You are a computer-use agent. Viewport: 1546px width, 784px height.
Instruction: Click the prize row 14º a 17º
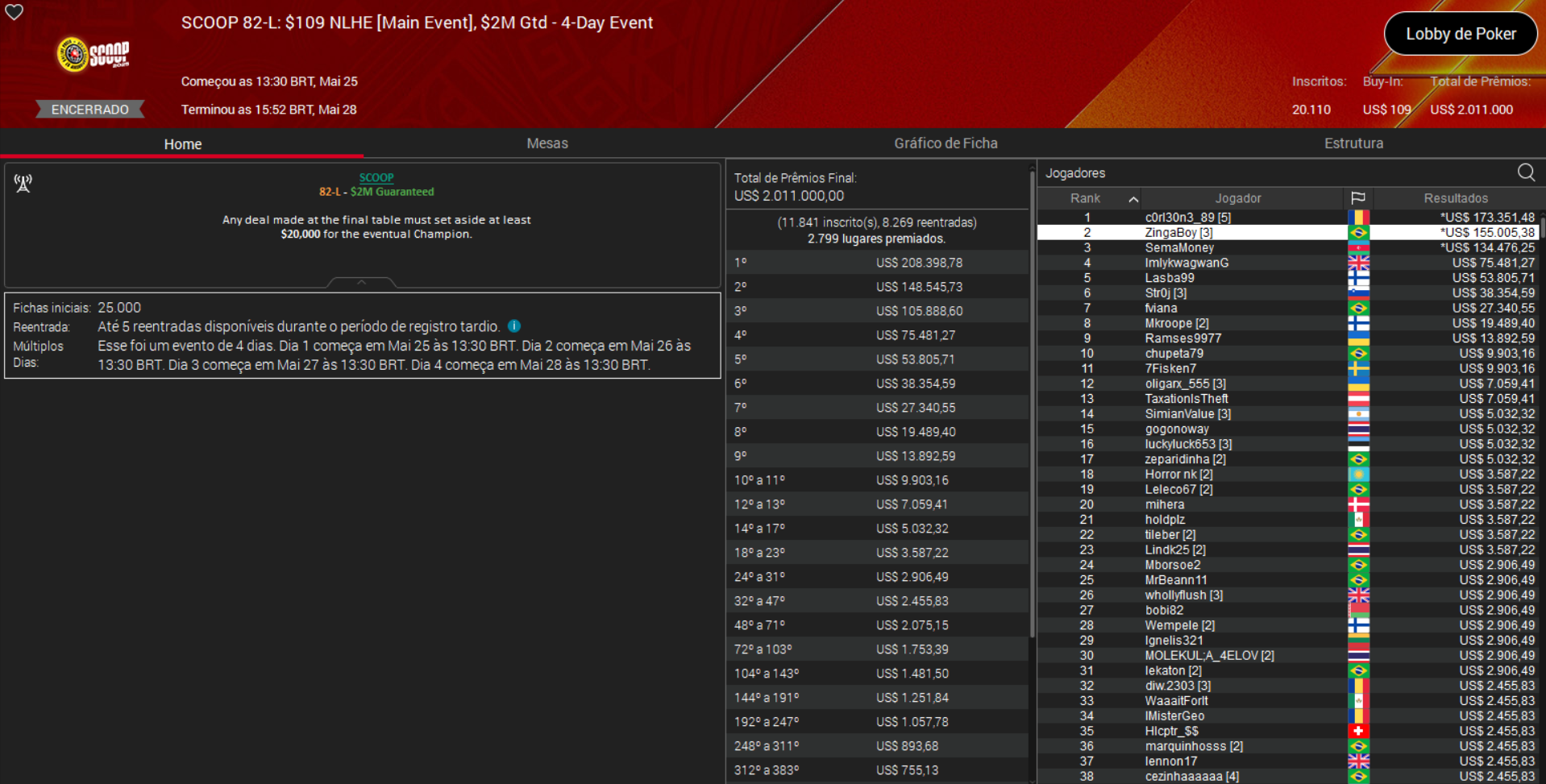(x=877, y=529)
